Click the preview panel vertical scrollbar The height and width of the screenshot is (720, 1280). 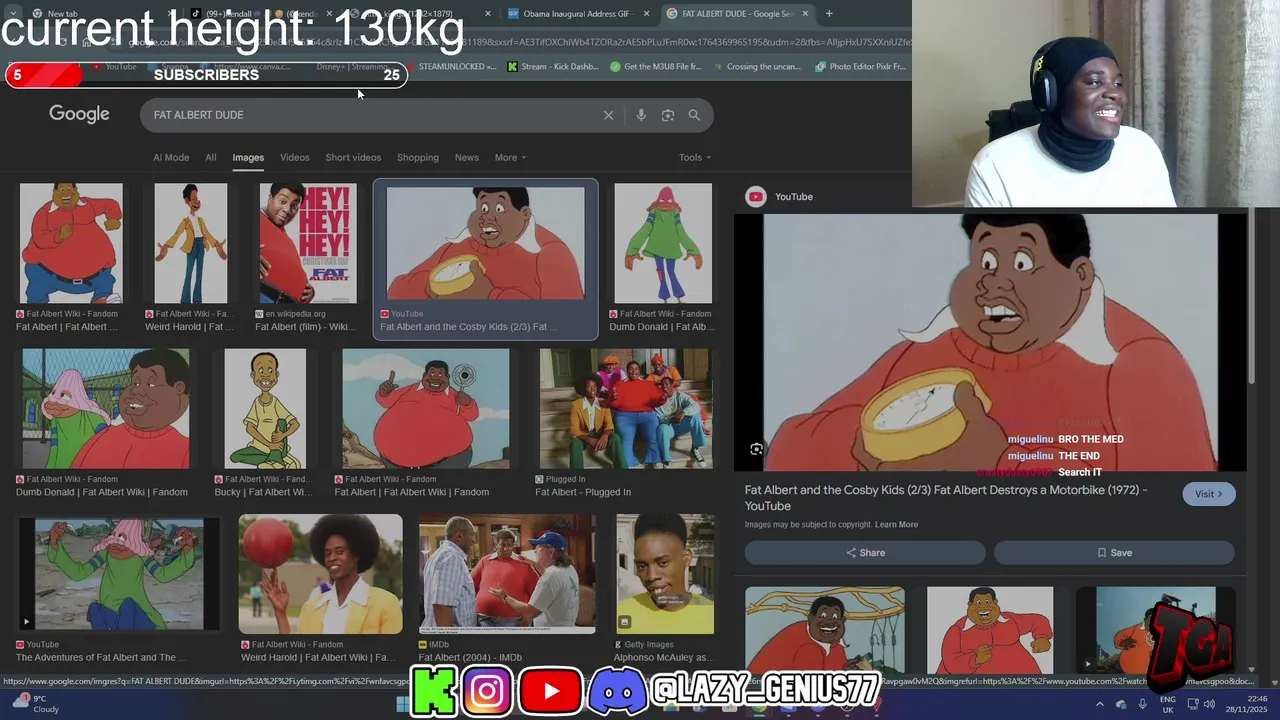pos(1251,296)
